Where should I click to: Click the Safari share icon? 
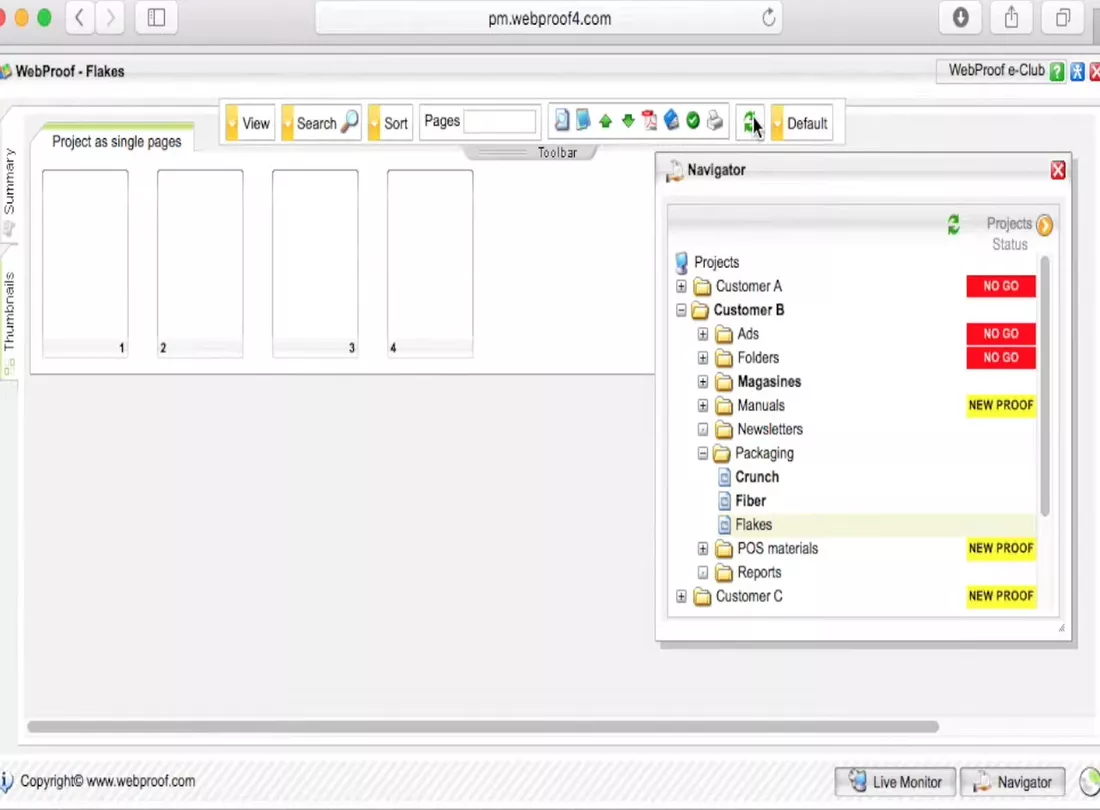[x=1011, y=18]
